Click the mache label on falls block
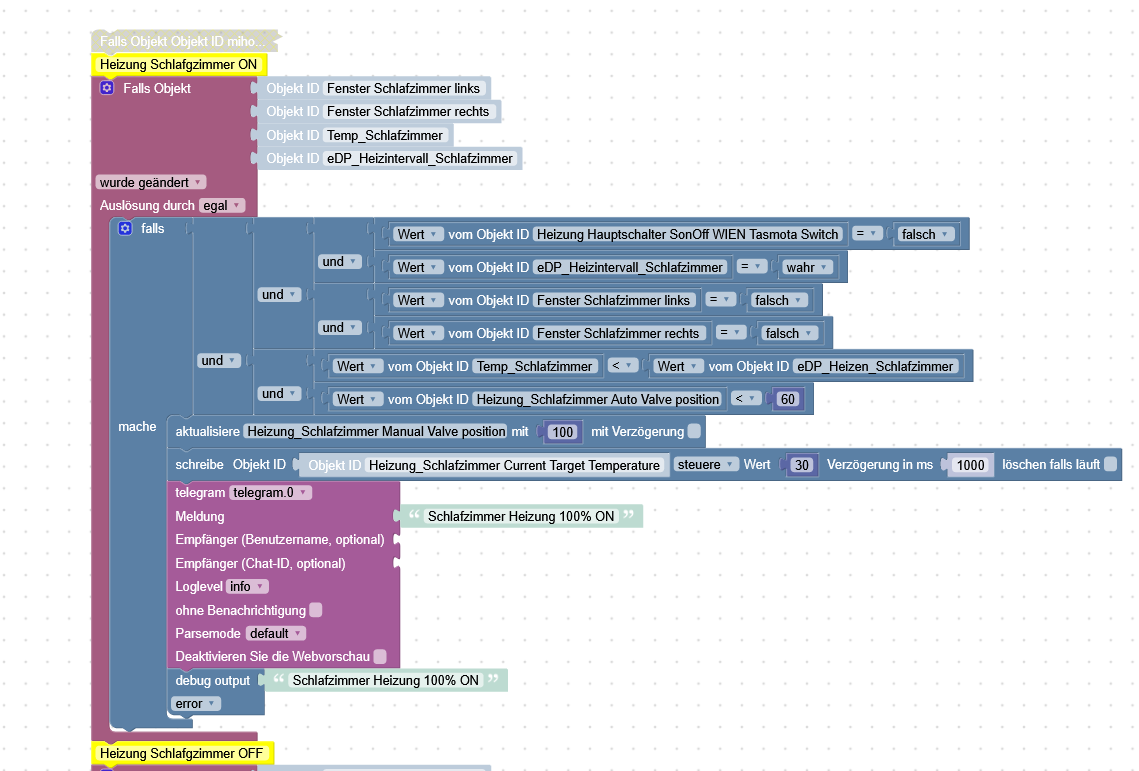Viewport: 1139px width, 771px height. 137,427
